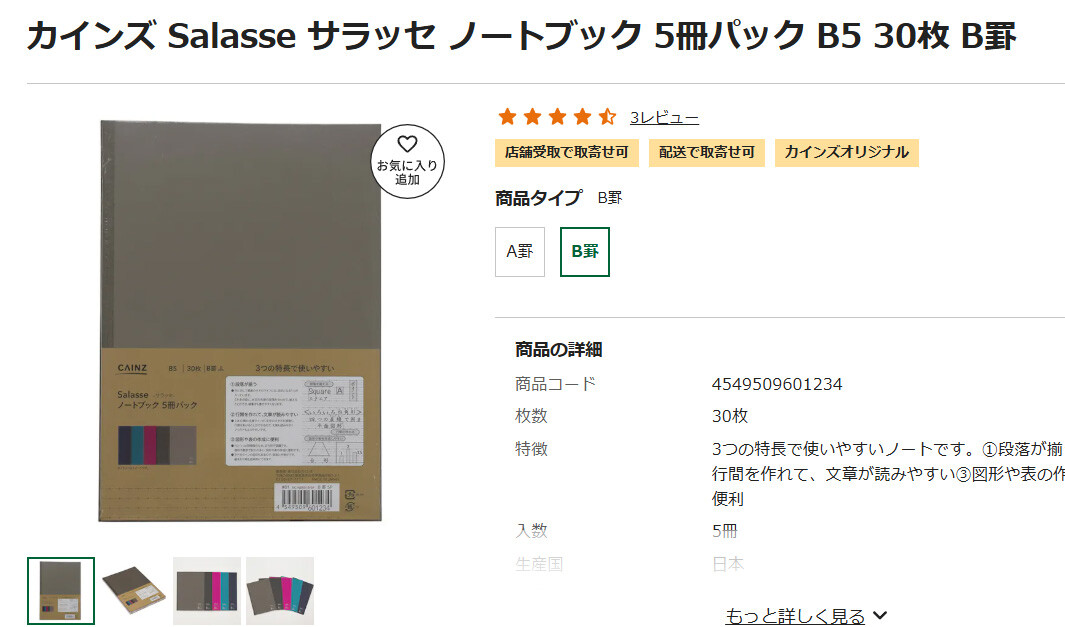This screenshot has height=627, width=1065.
Task: Open the 3レビュー reviews link
Action: (x=664, y=118)
